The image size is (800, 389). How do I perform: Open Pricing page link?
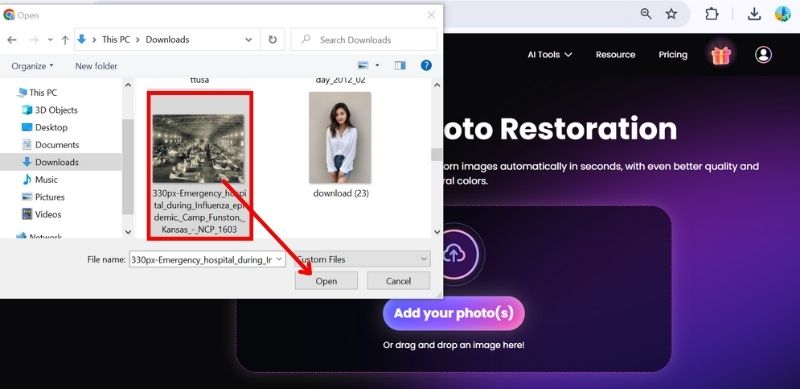[x=673, y=55]
